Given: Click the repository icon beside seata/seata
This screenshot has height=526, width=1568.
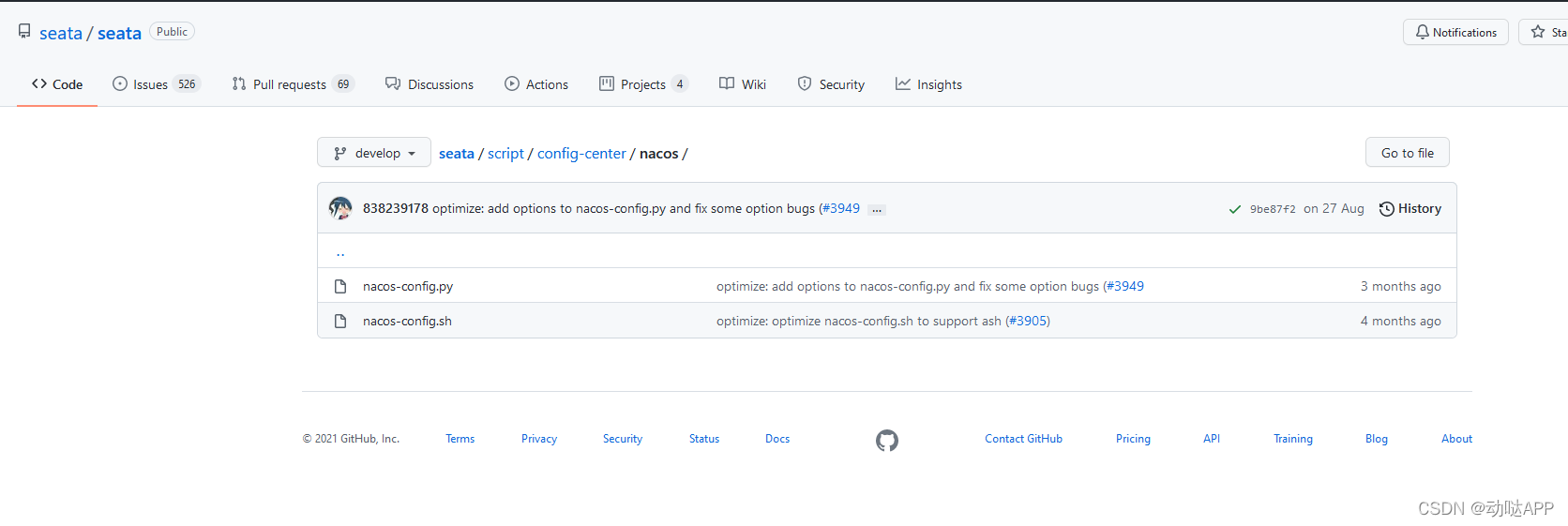Looking at the screenshot, I should coord(24,32).
